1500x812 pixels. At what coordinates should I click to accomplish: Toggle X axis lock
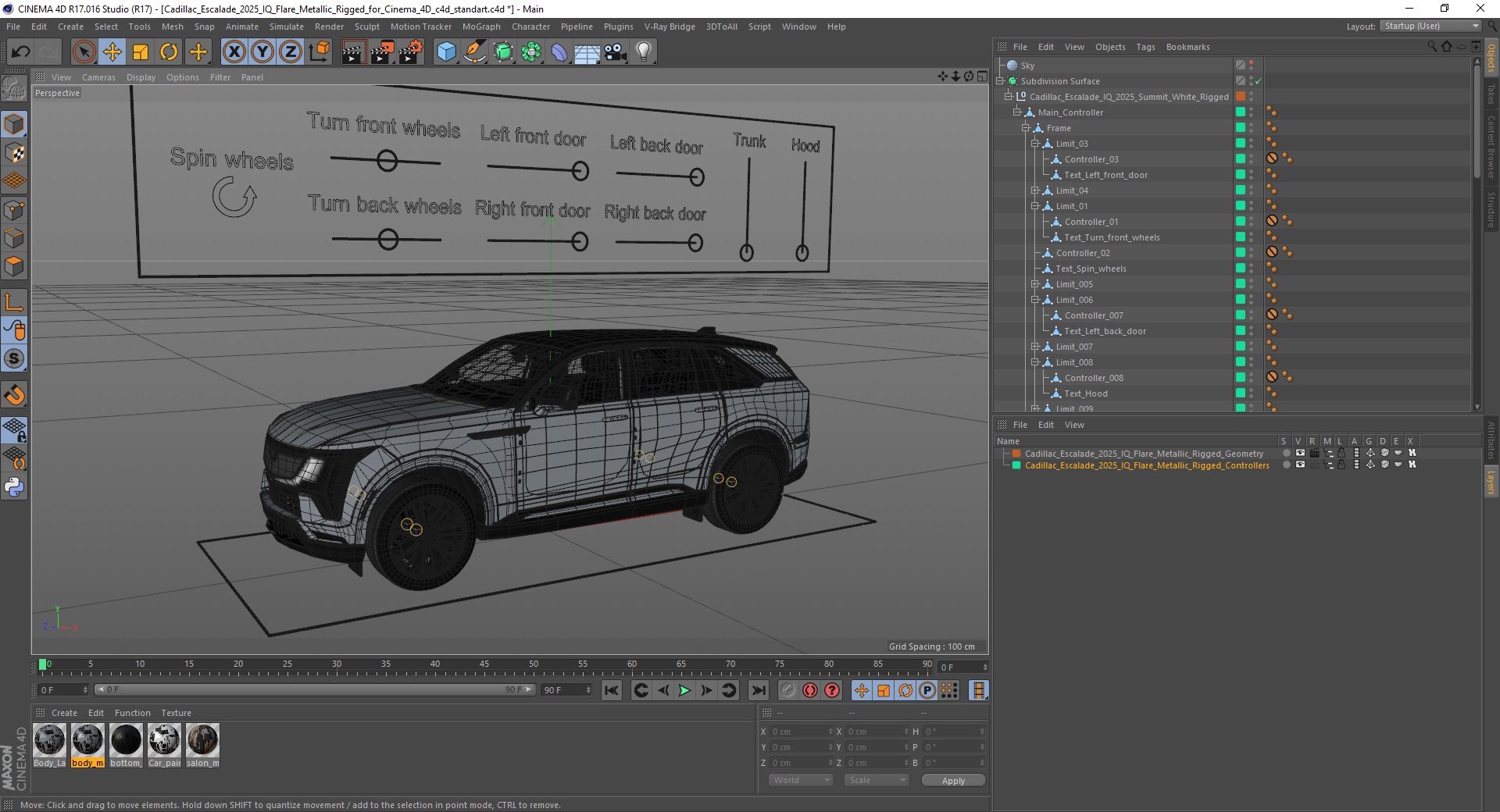tap(234, 52)
